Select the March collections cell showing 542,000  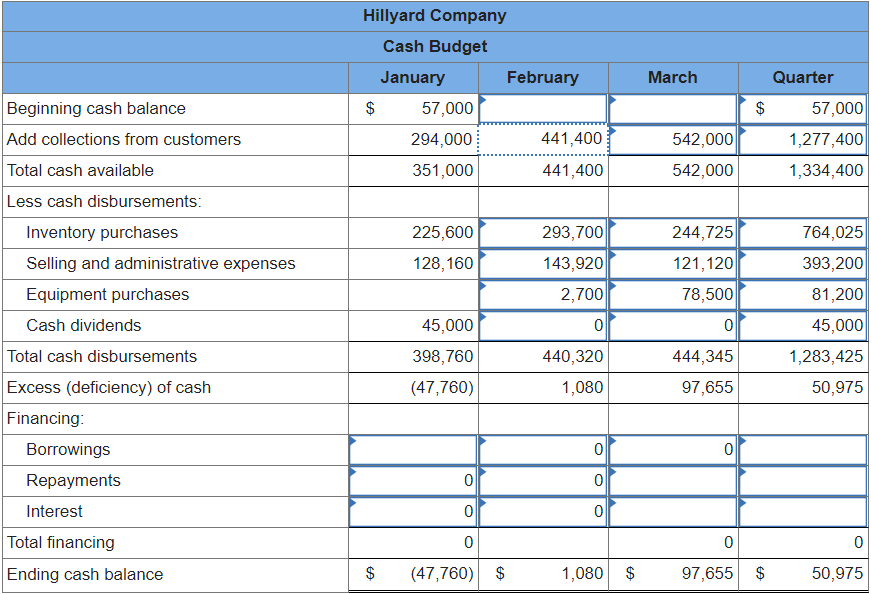pos(672,139)
